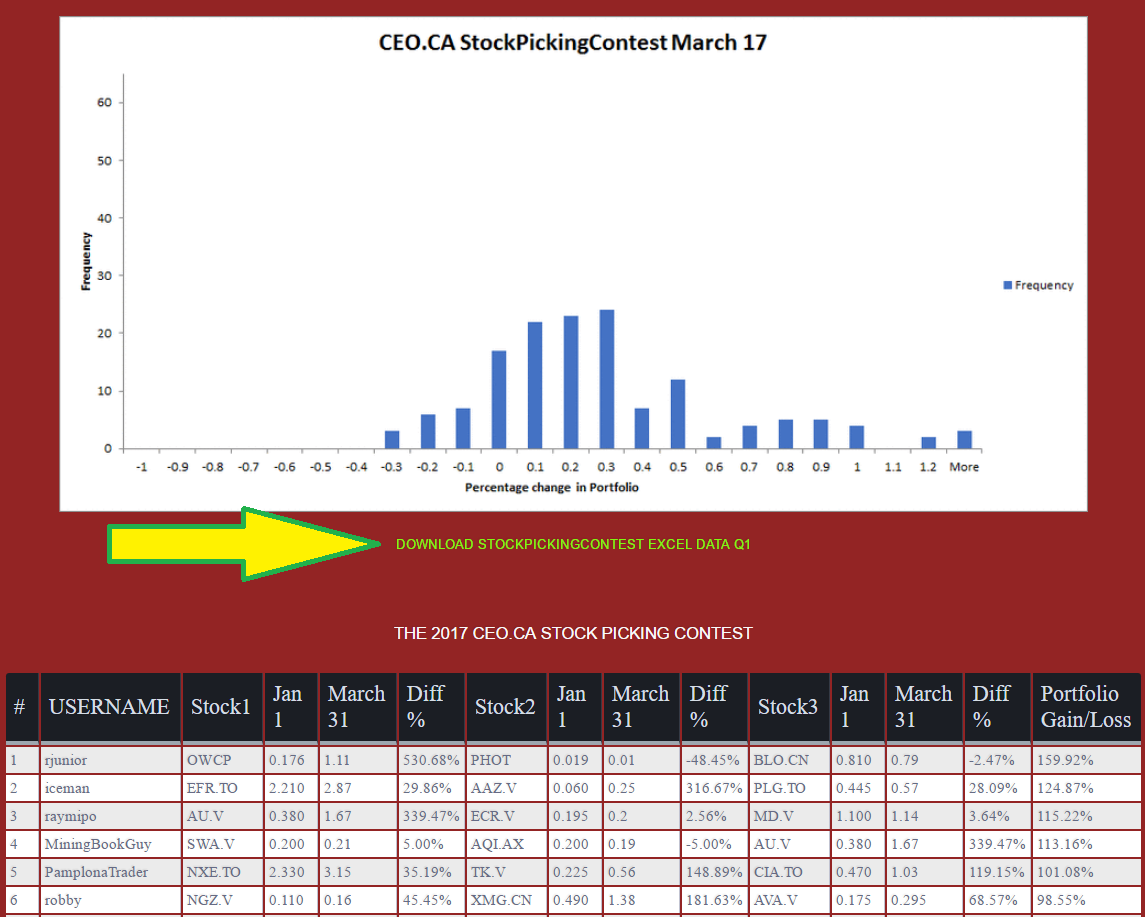The width and height of the screenshot is (1145, 917).
Task: Click the 2017 CEO.CA Stock Picking Contest heading
Action: point(573,633)
